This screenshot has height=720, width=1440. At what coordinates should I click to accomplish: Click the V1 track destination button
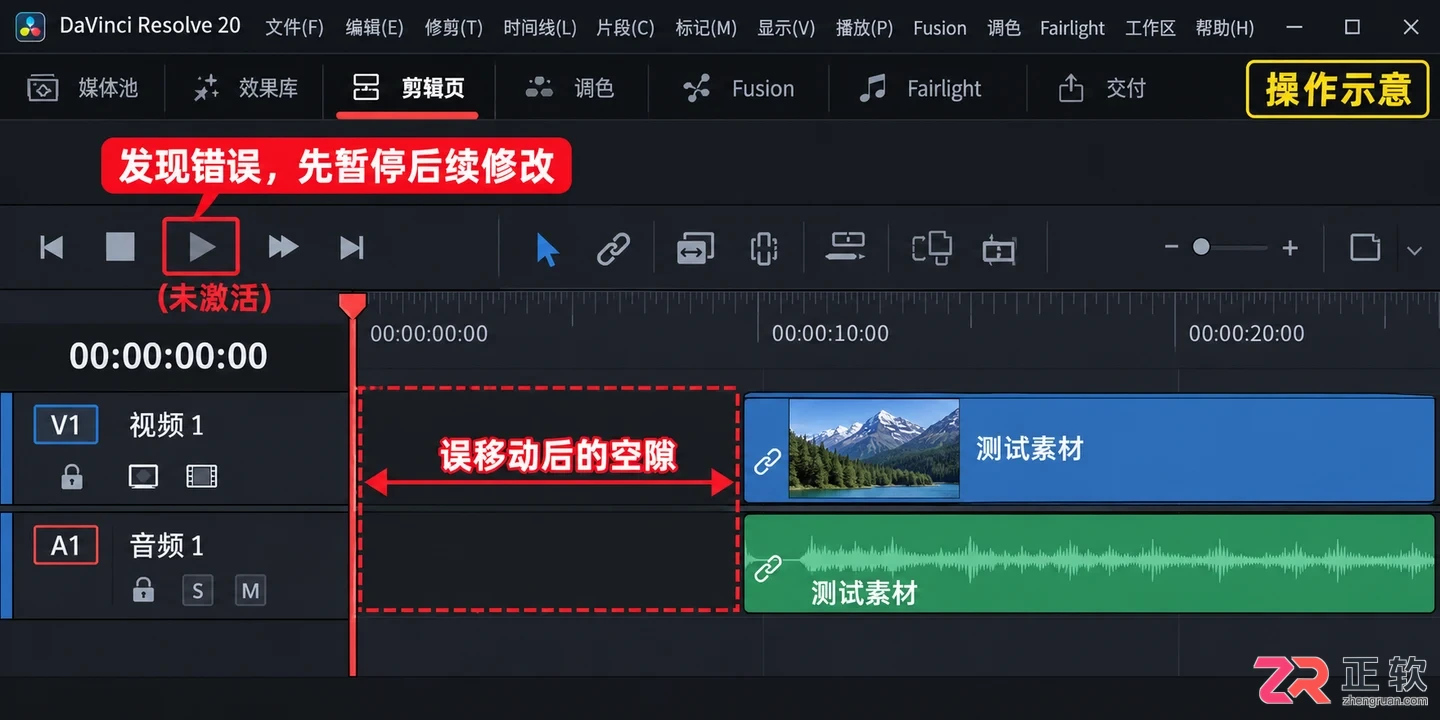[66, 425]
